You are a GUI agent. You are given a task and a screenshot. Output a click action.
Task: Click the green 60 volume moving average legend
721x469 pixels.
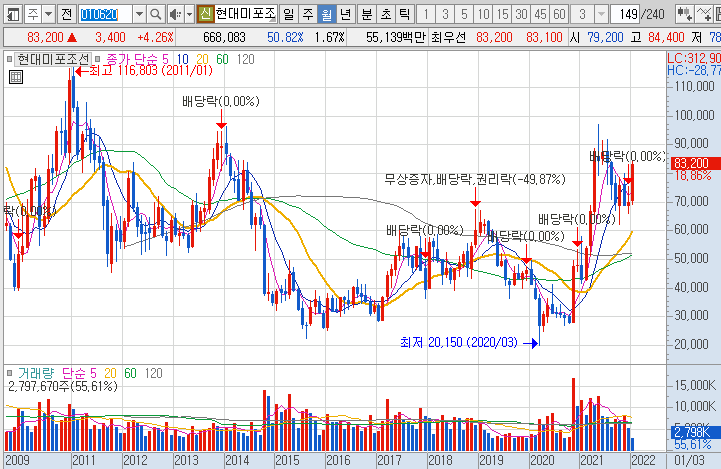click(x=131, y=373)
